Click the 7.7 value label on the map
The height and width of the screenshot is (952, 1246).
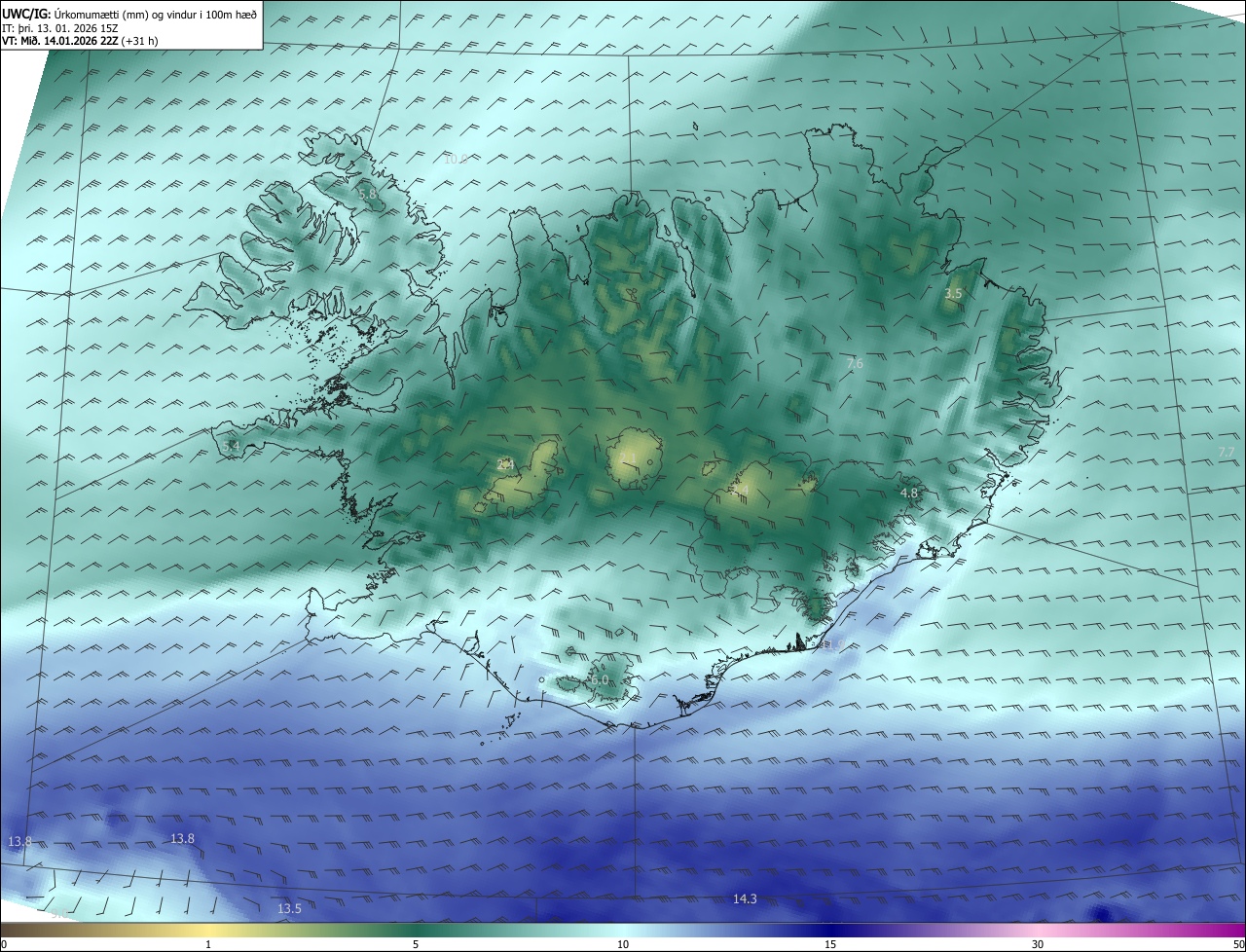click(1227, 453)
